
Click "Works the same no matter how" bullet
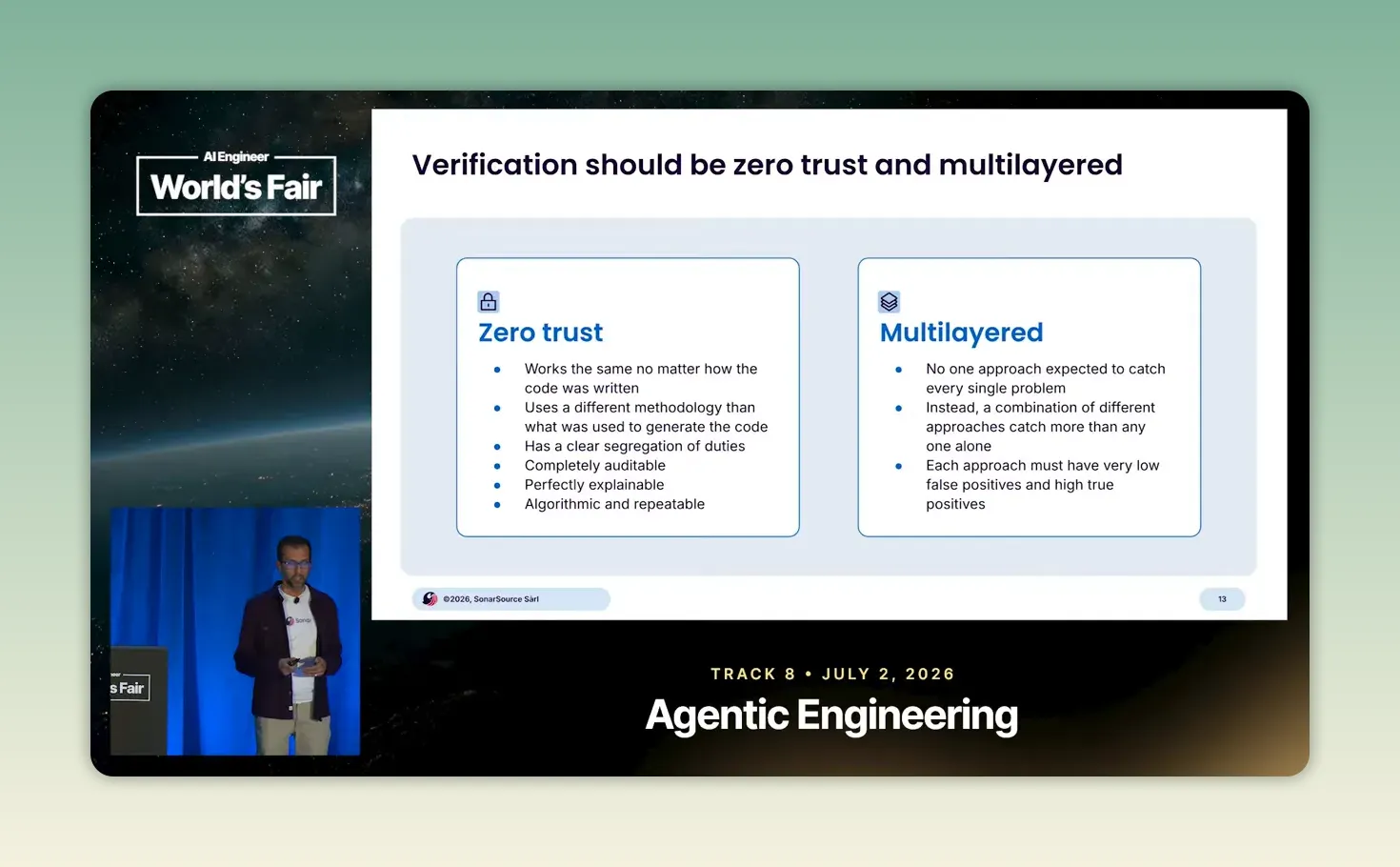click(x=641, y=378)
